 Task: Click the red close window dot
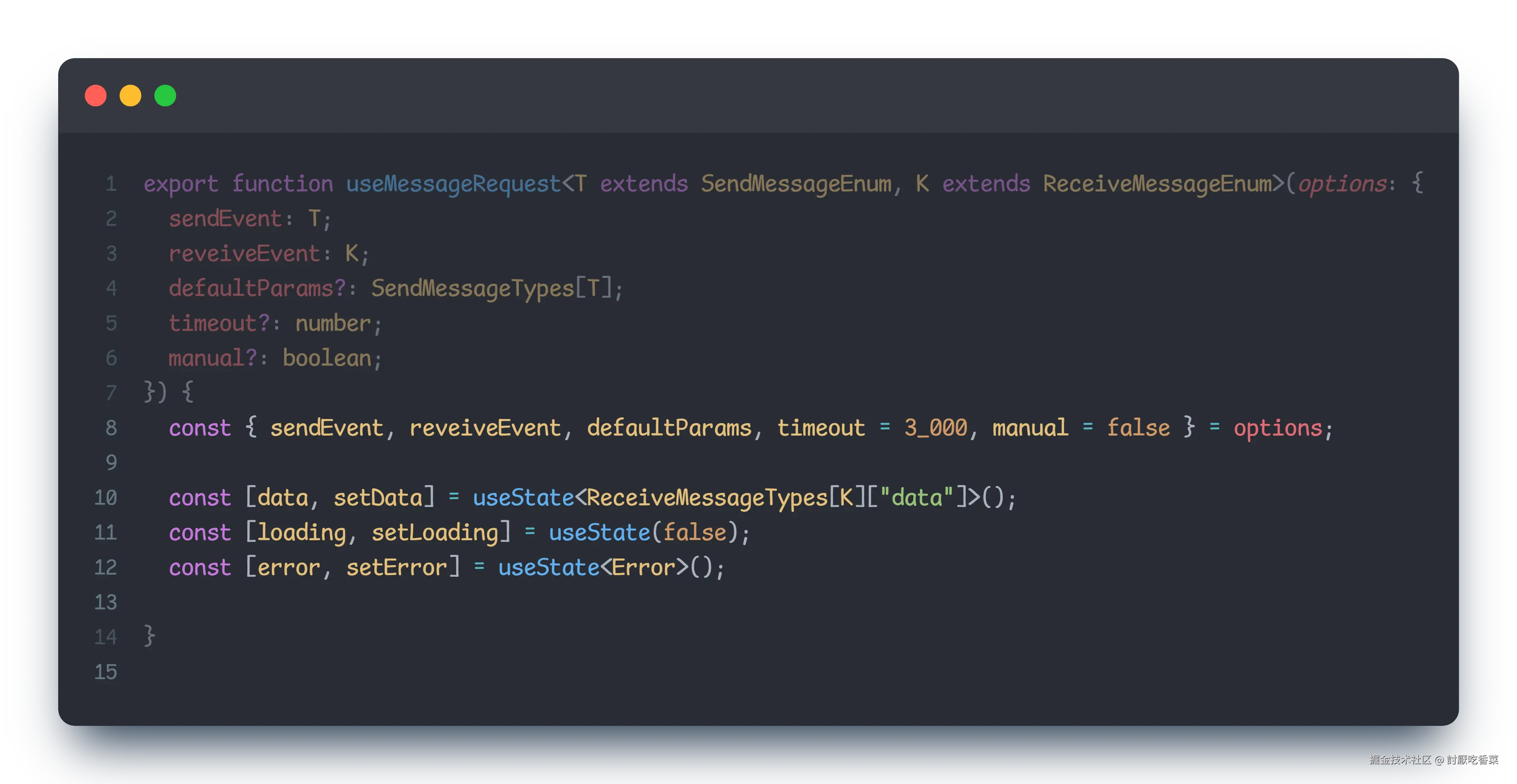click(x=96, y=96)
